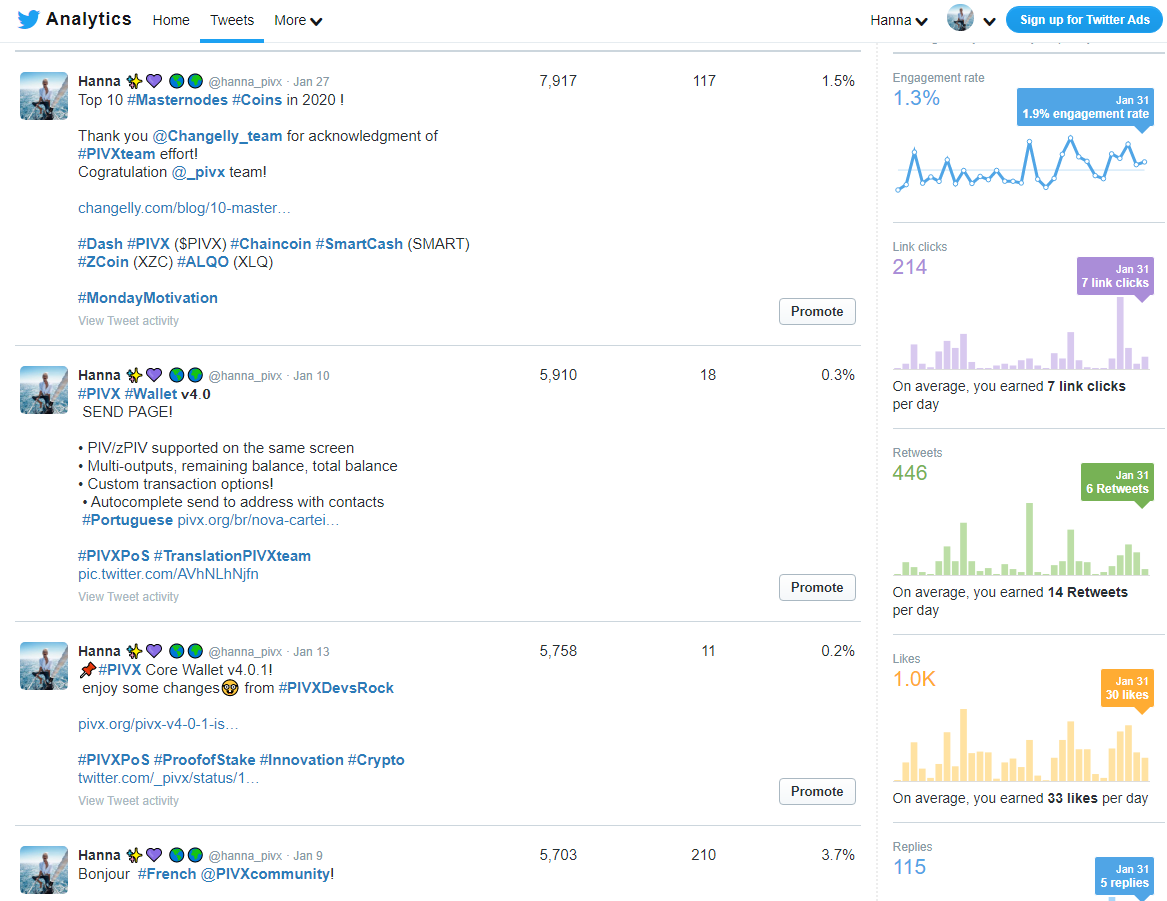Open the @_pivx mention
Screen dimensions: 1167x901
pos(198,172)
